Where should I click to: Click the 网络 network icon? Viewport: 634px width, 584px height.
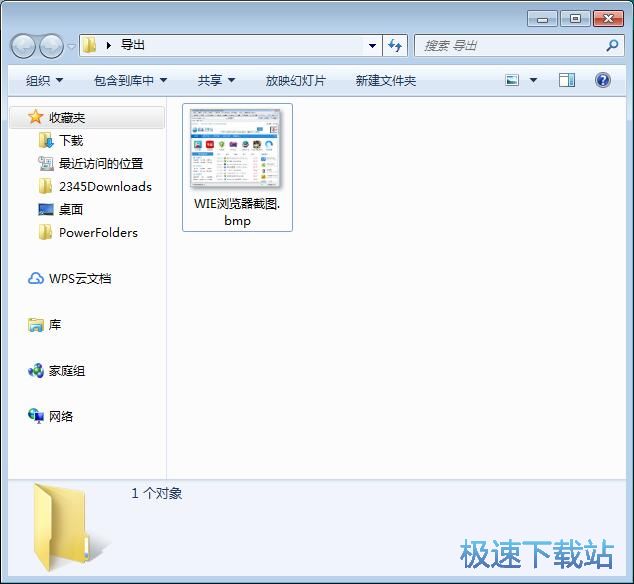click(36, 416)
